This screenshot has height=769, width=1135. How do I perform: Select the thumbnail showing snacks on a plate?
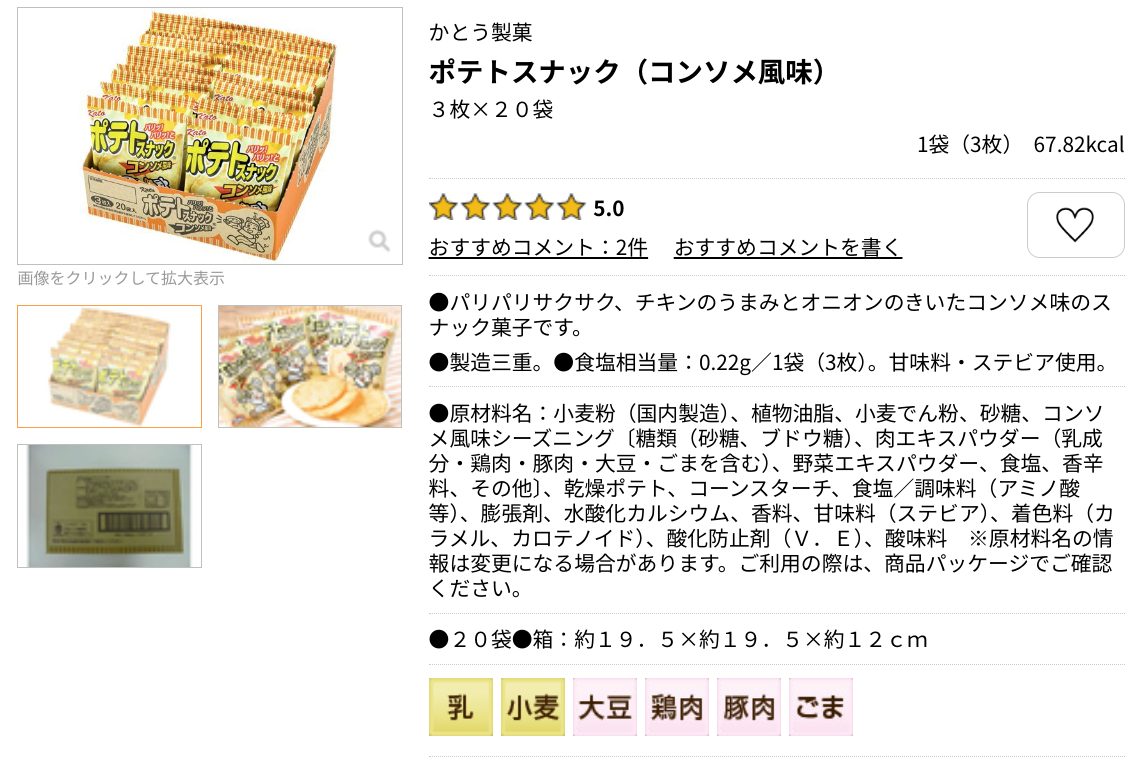point(310,366)
